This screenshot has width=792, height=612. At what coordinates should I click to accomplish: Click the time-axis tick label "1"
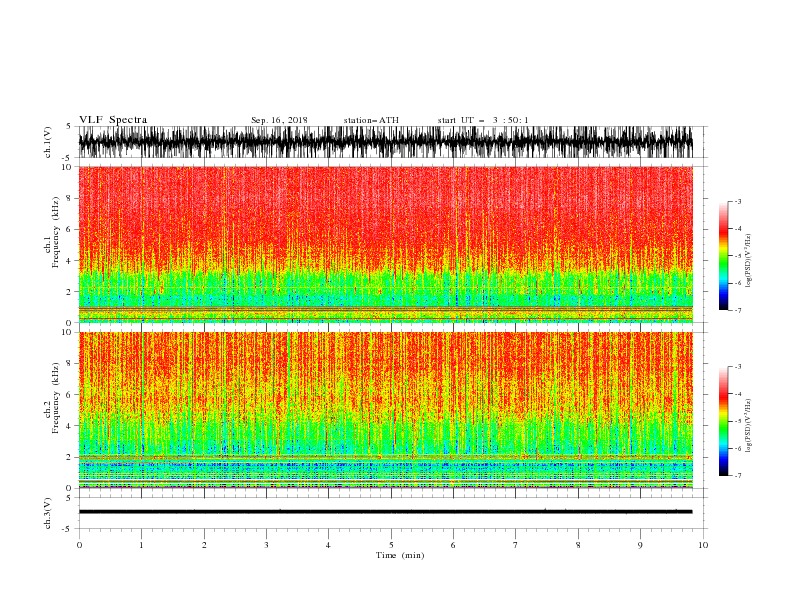point(141,545)
